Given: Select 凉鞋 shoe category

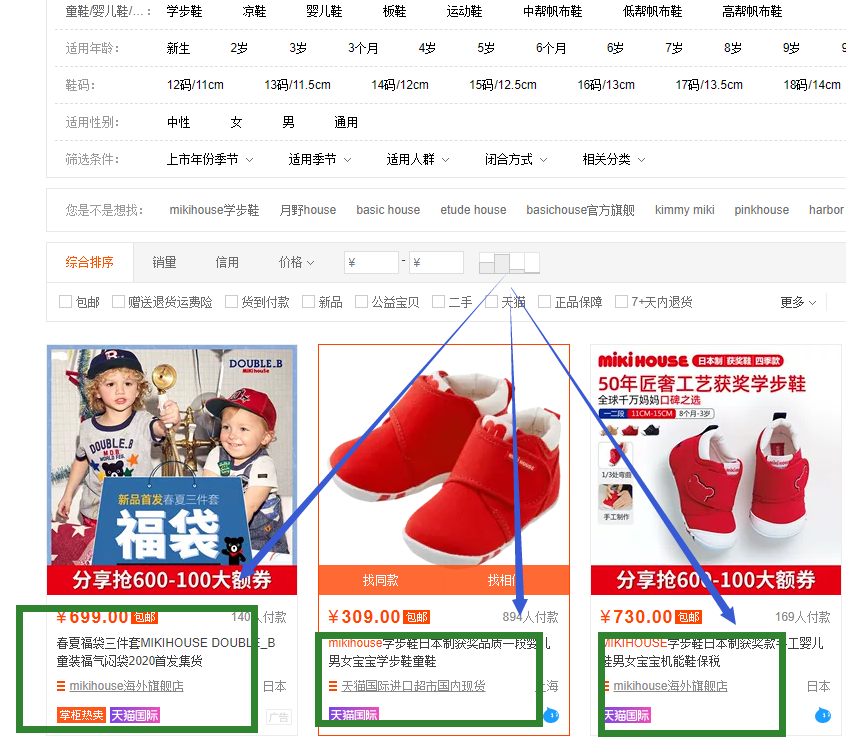Looking at the screenshot, I should 255,11.
